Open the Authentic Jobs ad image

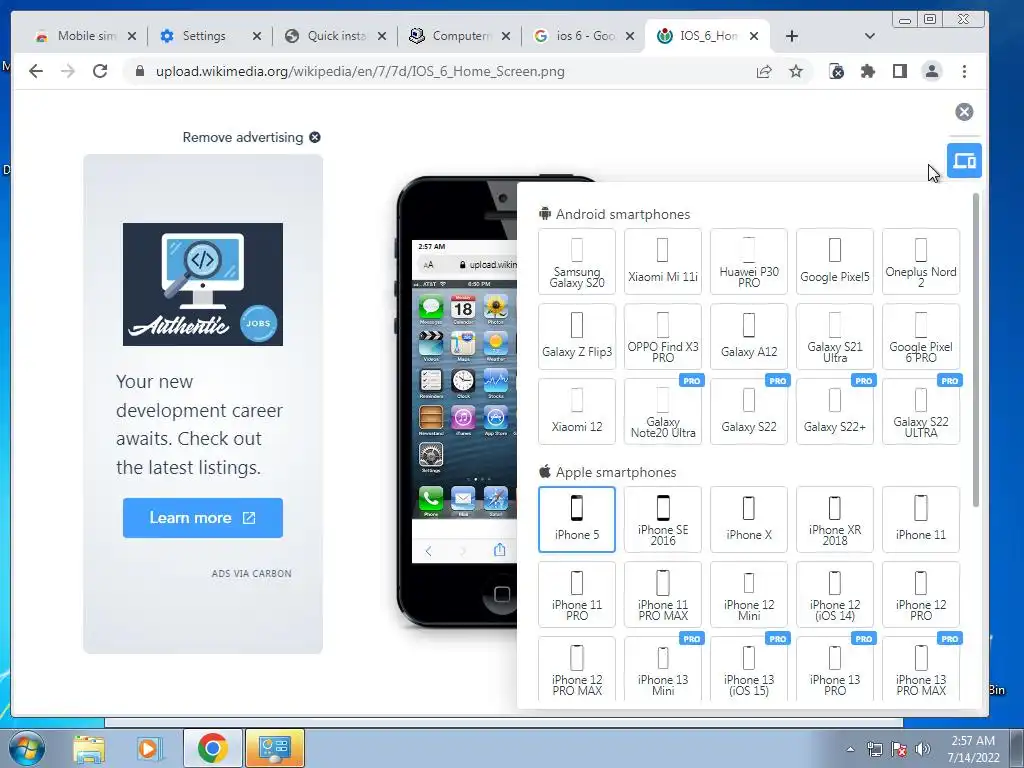(x=202, y=284)
